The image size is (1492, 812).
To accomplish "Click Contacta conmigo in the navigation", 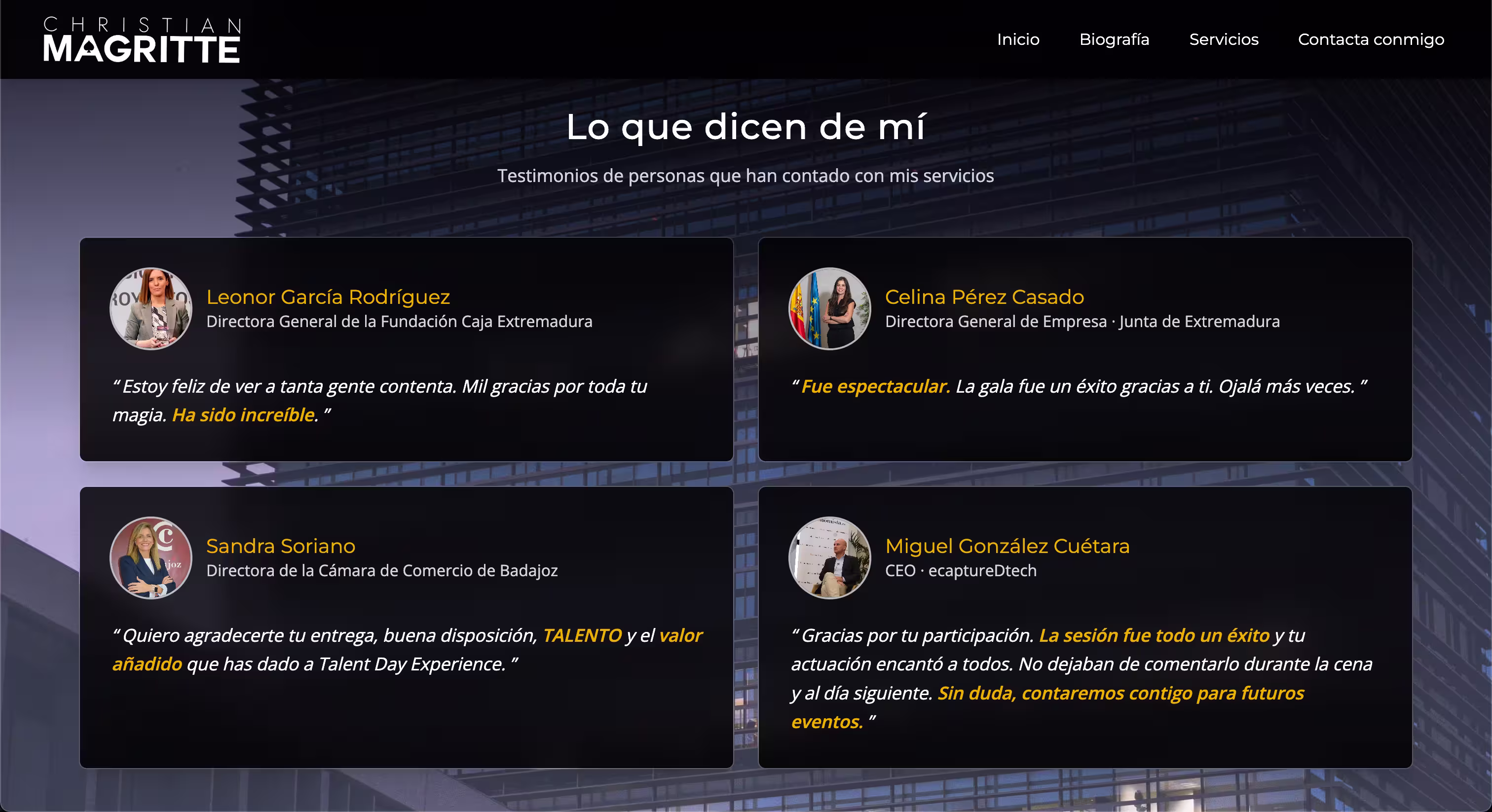I will pos(1370,39).
